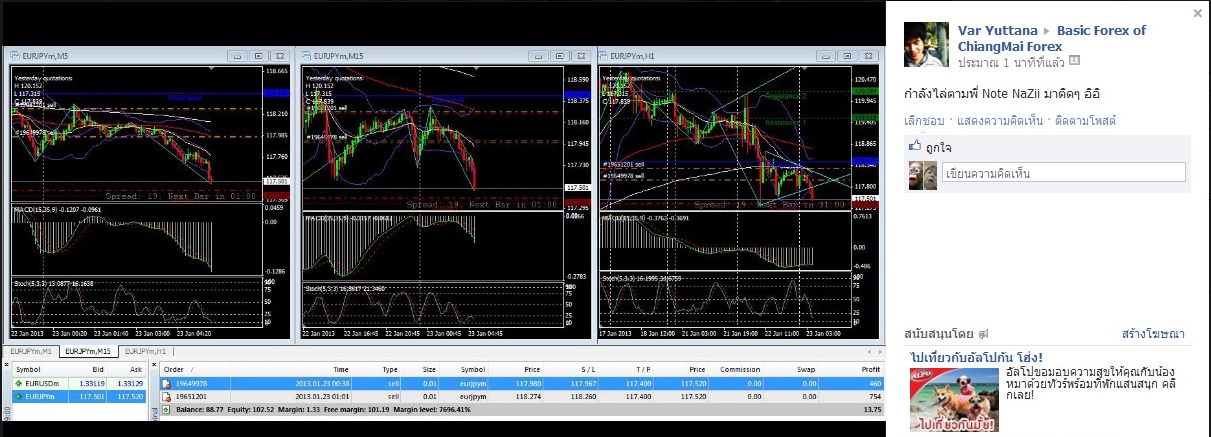1211x437 pixels.
Task: Click the EURJPYm,H1 chart window icon
Action: tap(604, 56)
